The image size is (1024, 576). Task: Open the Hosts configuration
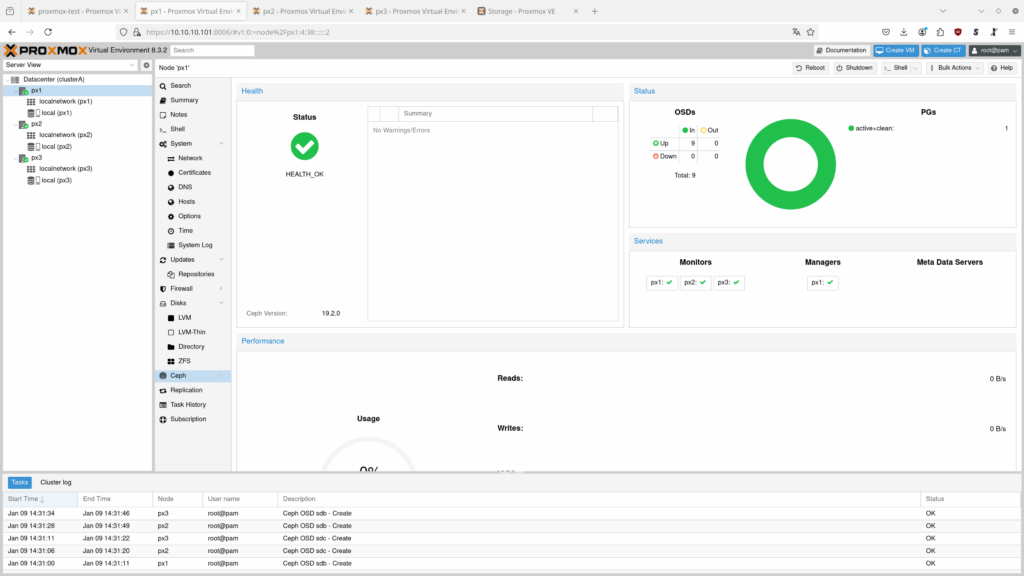pyautogui.click(x=186, y=202)
